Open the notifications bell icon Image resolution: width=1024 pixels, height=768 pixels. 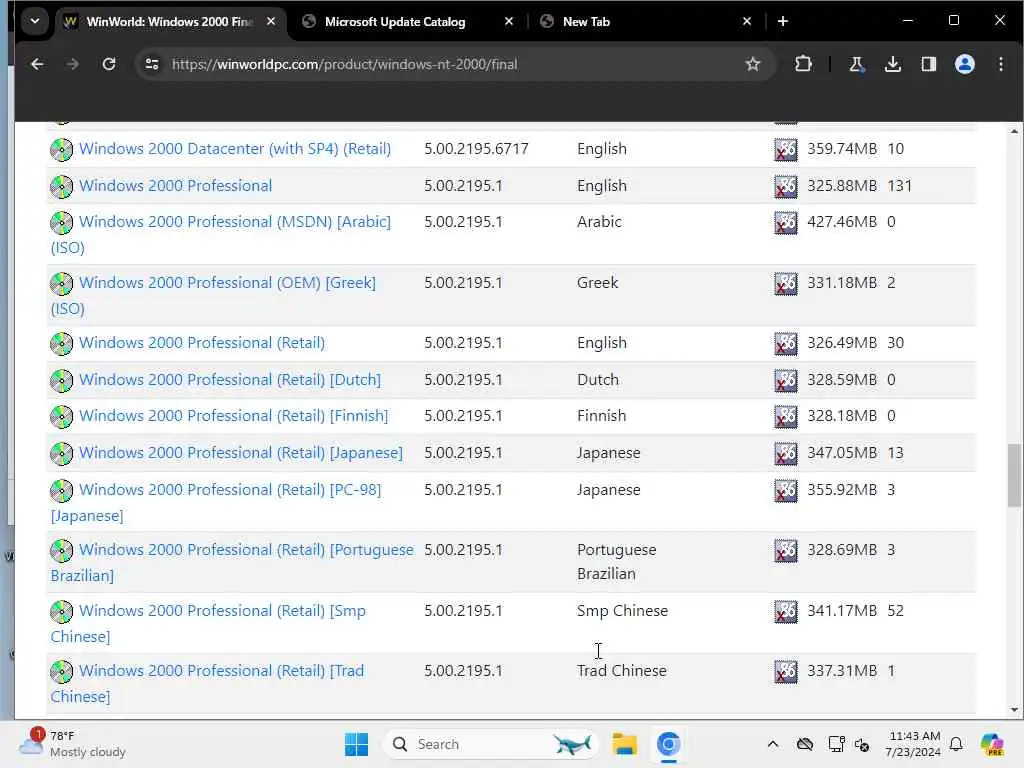tap(955, 744)
